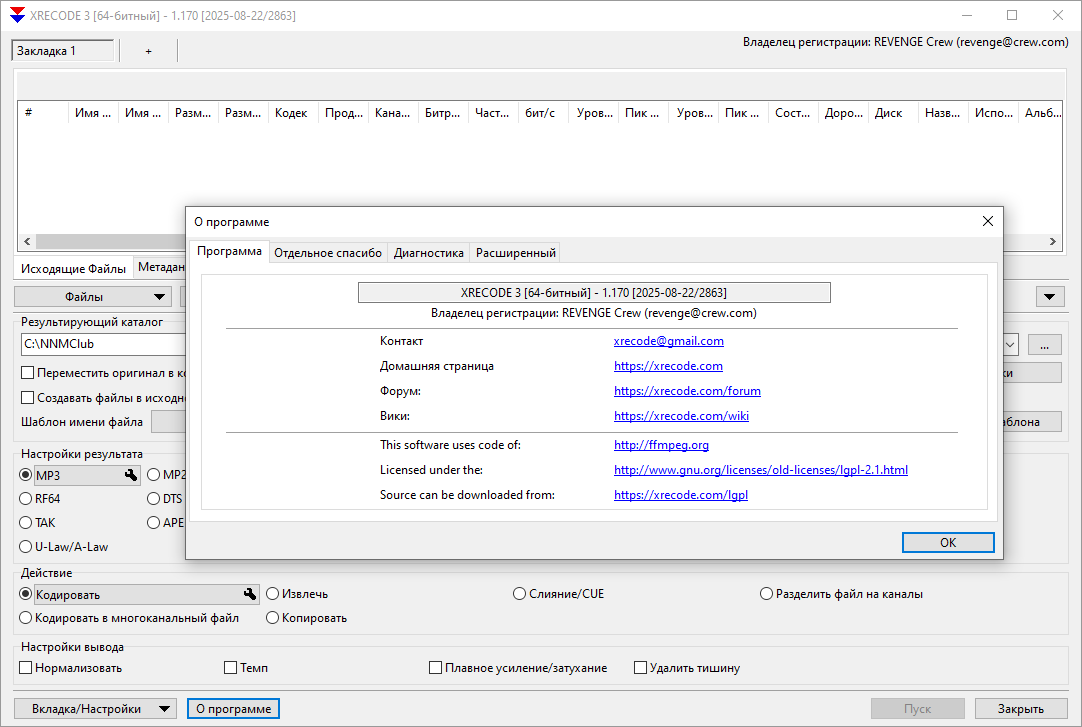Enable Удалить тишину checkbox
The image size is (1082, 727).
(x=640, y=668)
